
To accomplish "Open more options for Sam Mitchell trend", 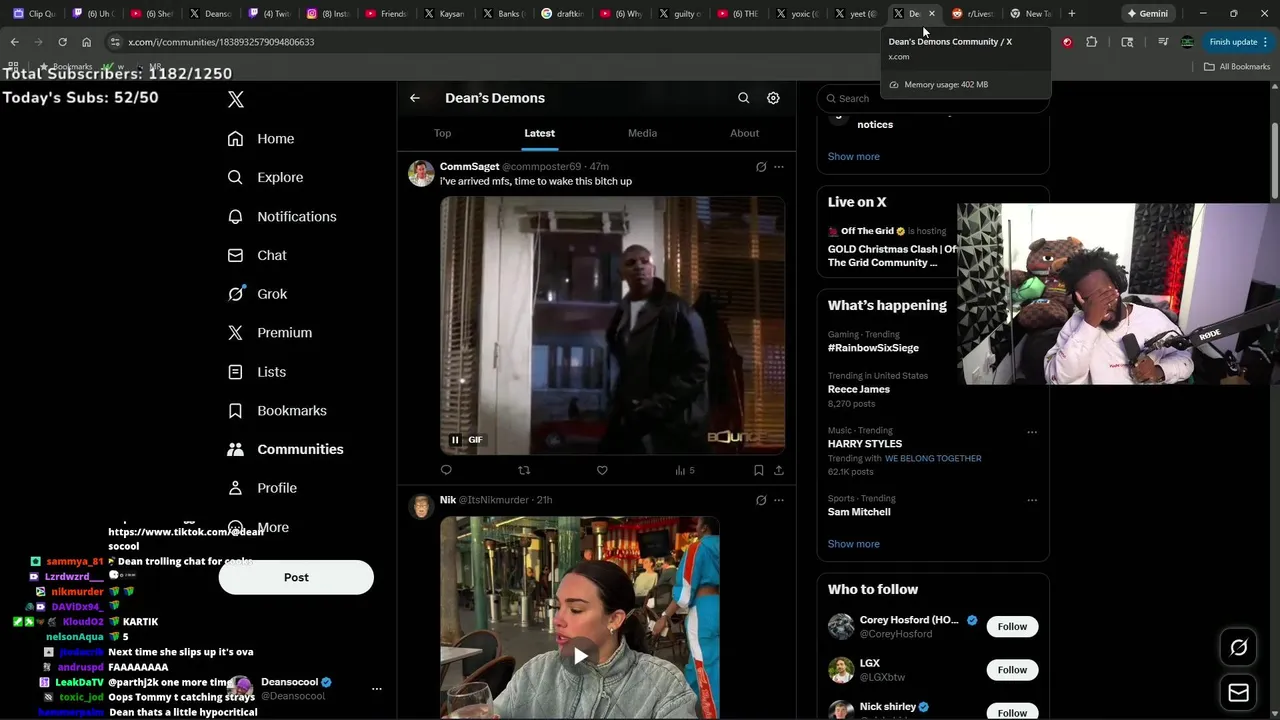I will (1032, 500).
